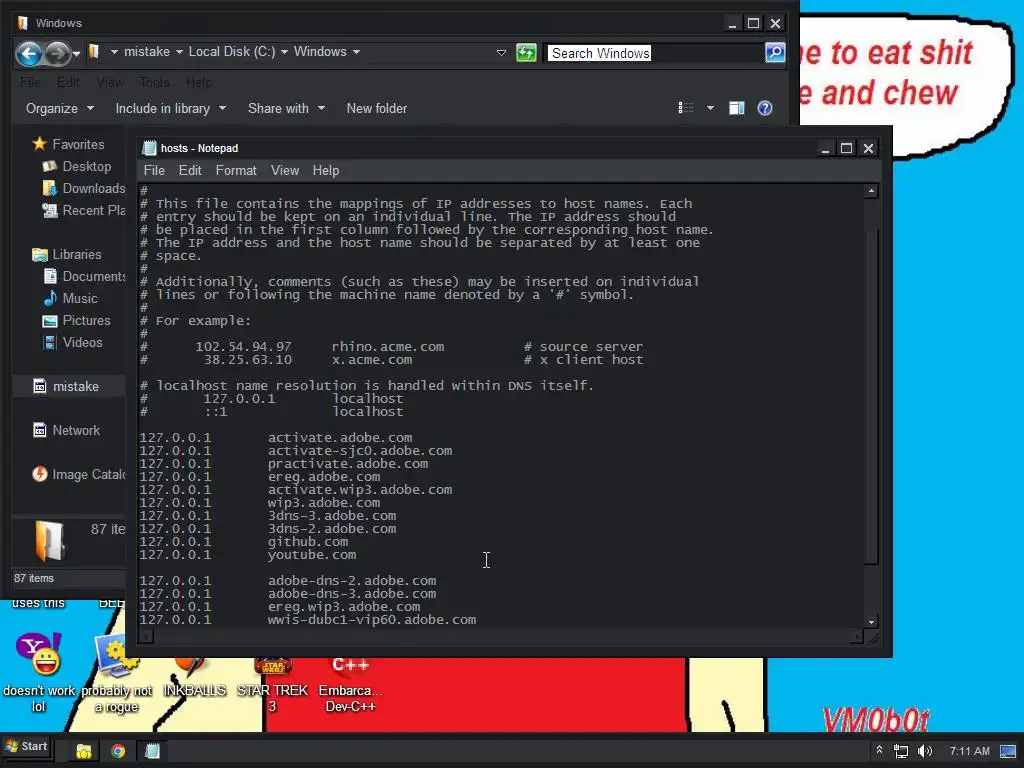Click the green Refresh icon in Explorer
This screenshot has width=1024, height=768.
526,52
